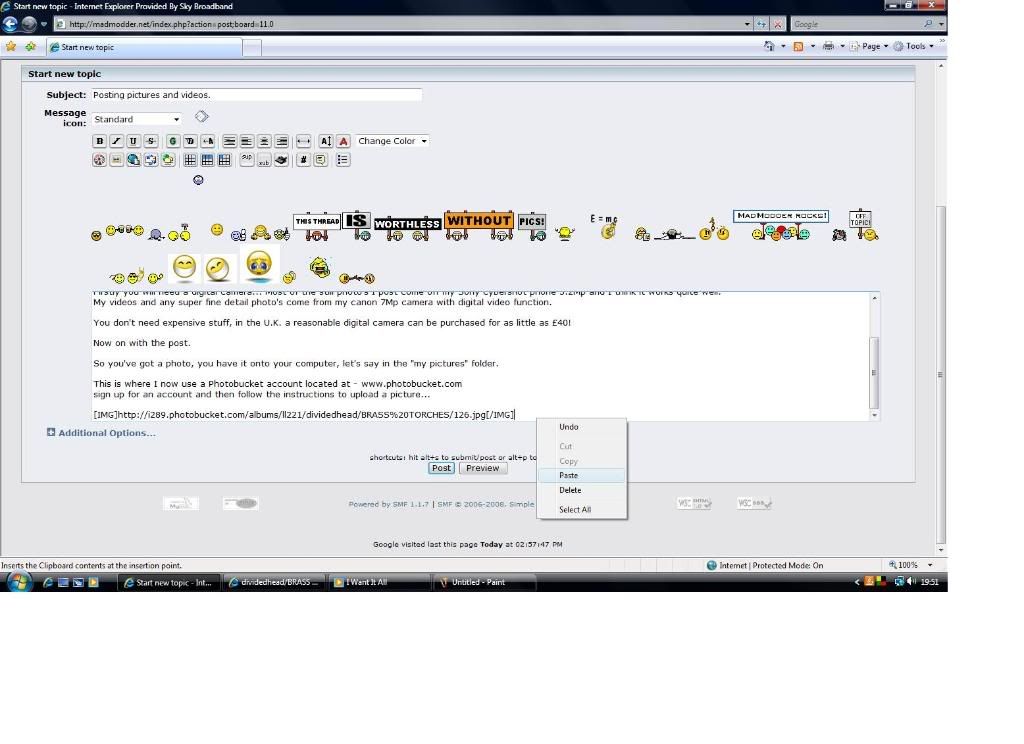Insert a horizontal rule
Screen dimensions: 1024x744
303,141
